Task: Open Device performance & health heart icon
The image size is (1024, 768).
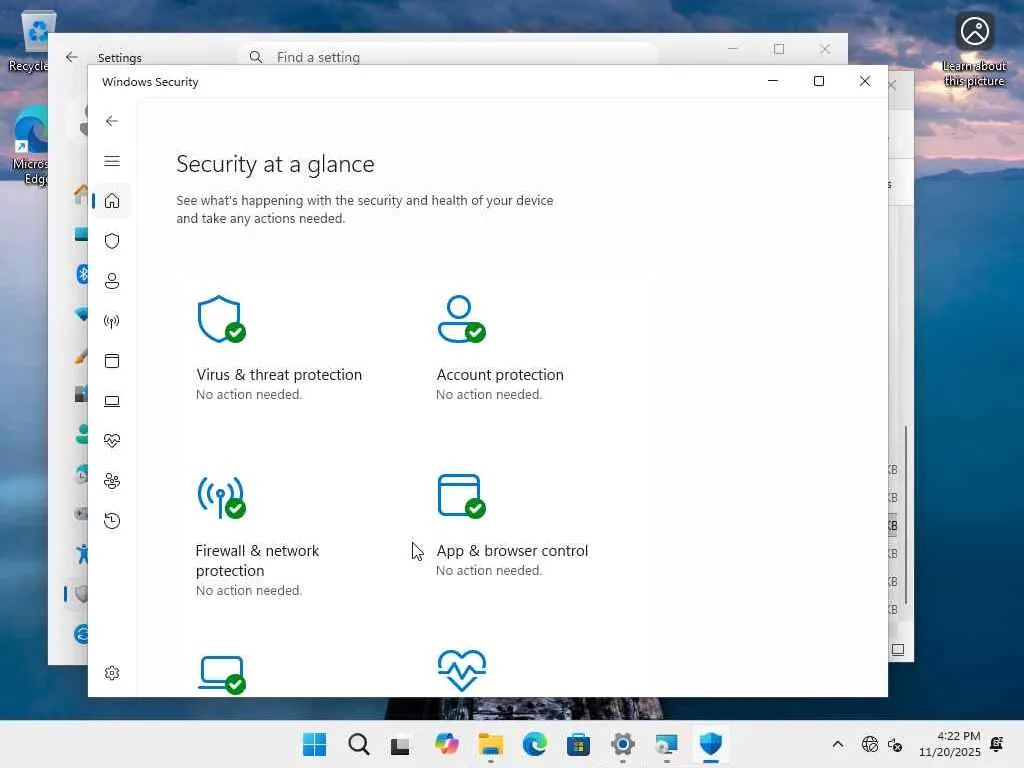Action: tap(112, 441)
